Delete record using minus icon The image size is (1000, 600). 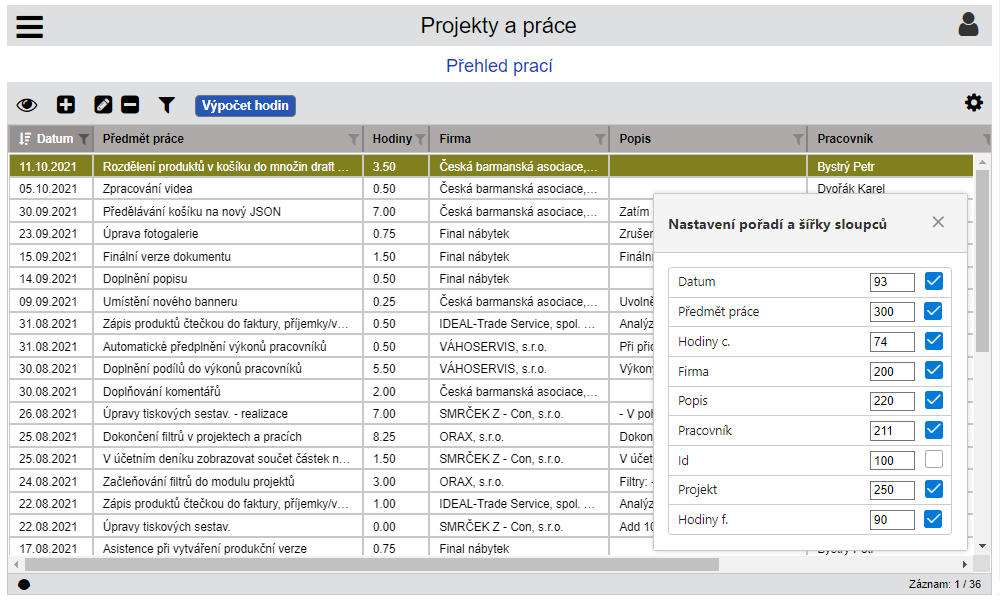pyautogui.click(x=130, y=104)
